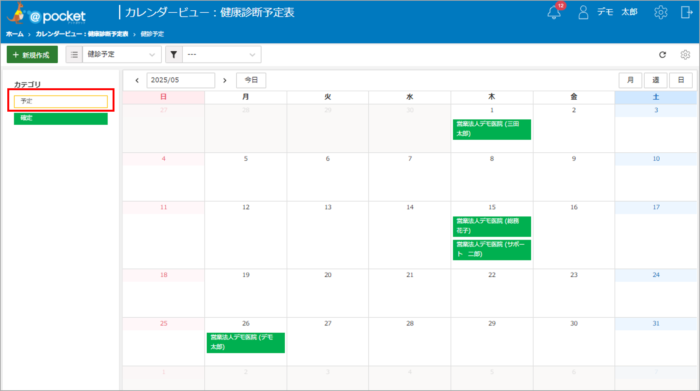This screenshot has height=391, width=700.
Task: Switch to 日 day view
Action: coord(681,80)
